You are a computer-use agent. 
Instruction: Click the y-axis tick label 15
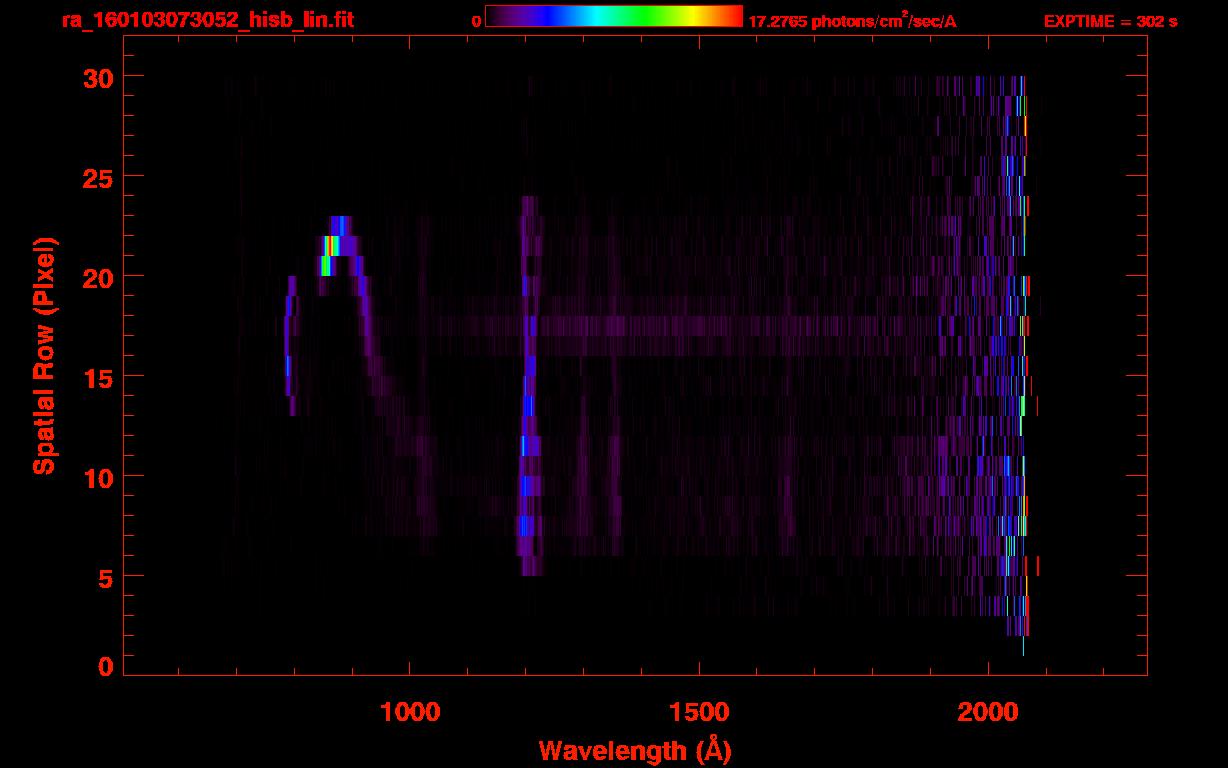click(x=99, y=377)
